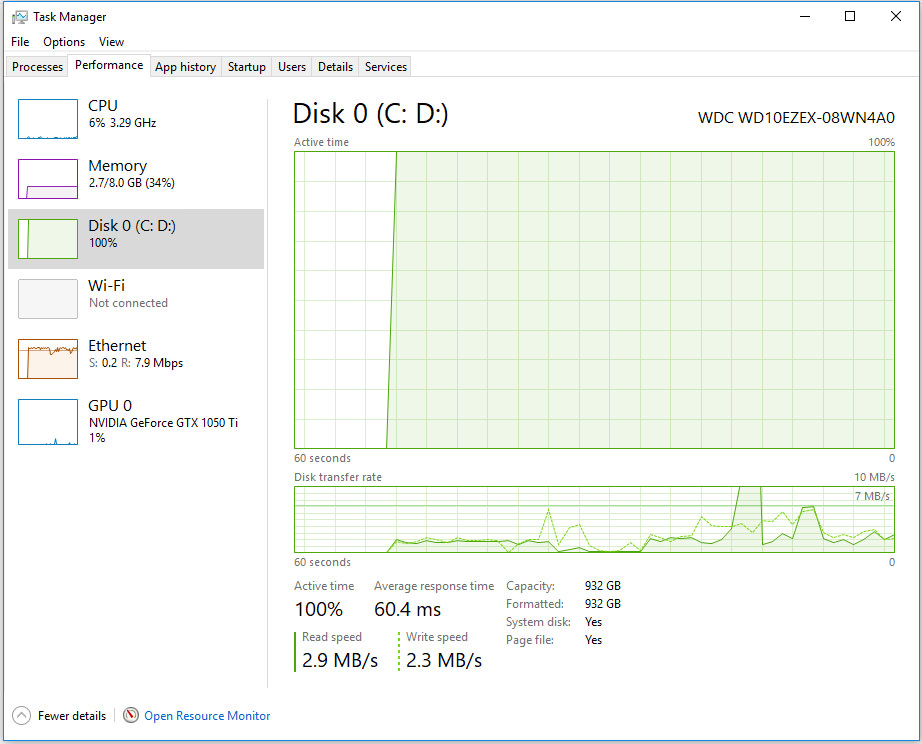Viewport: 922px width, 744px height.
Task: Collapse view with Fewer details arrow icon
Action: 21,715
